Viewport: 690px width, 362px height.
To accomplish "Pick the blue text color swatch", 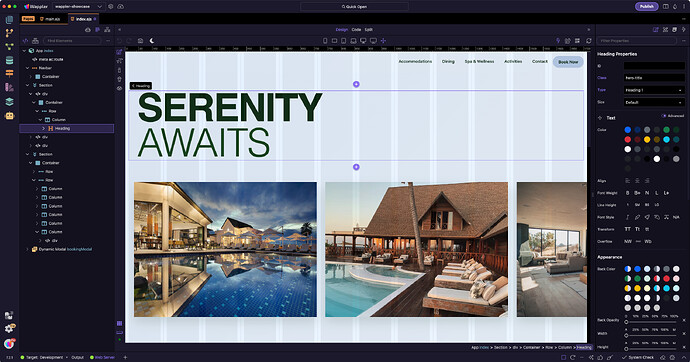I will click(x=628, y=130).
